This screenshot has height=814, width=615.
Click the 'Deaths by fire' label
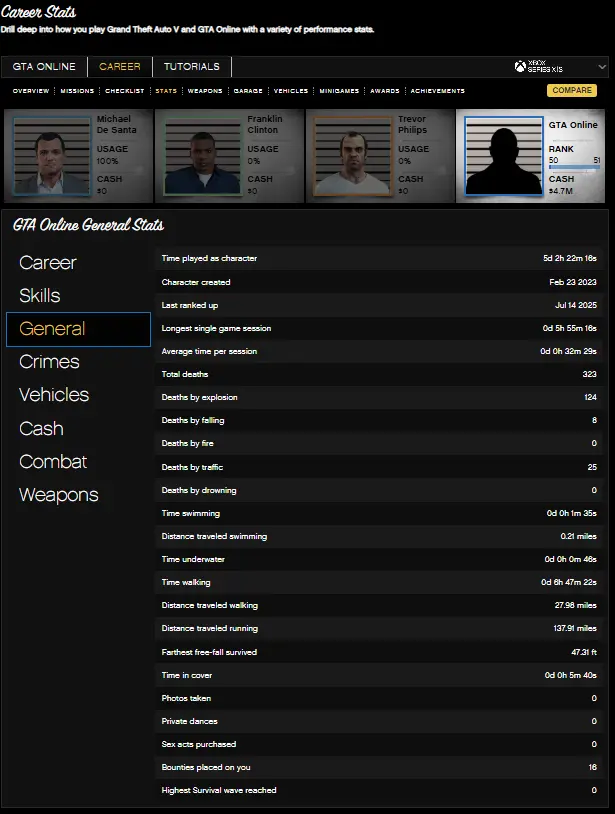tap(187, 443)
